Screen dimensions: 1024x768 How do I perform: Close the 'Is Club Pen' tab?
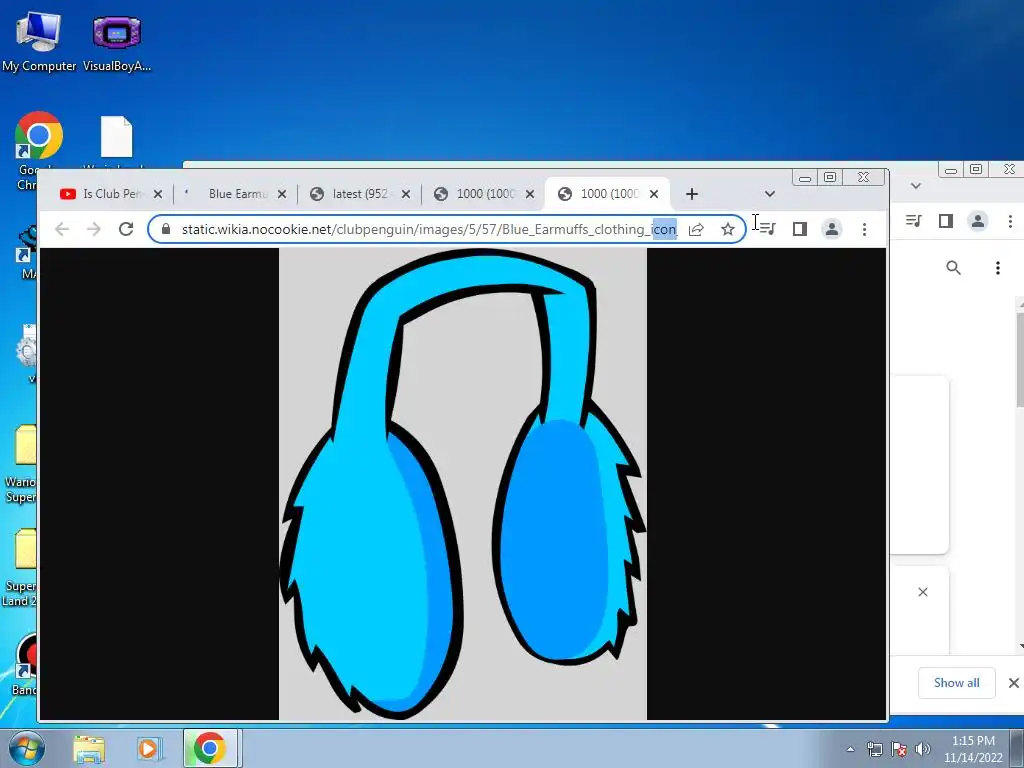pyautogui.click(x=157, y=194)
